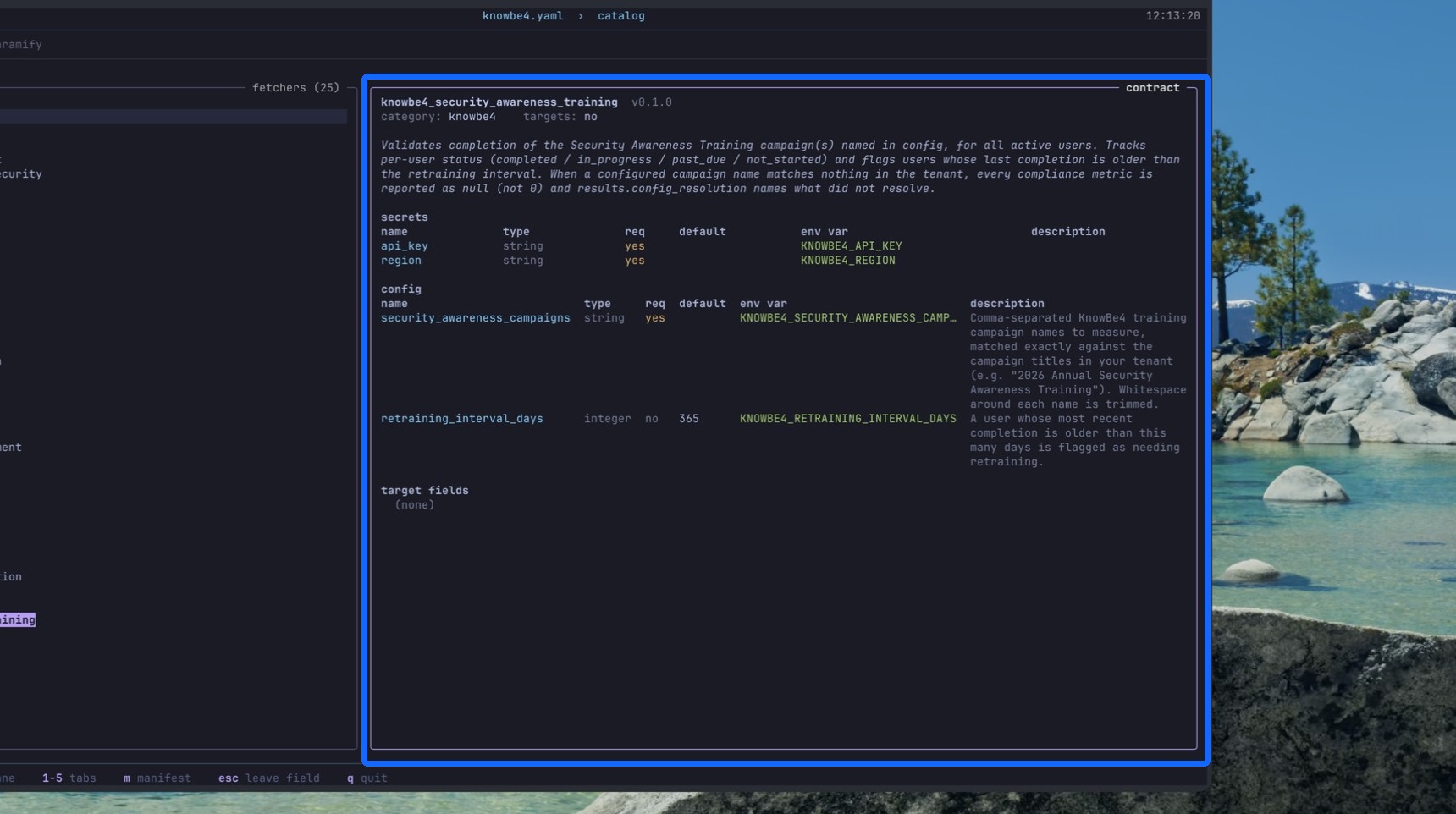The height and width of the screenshot is (814, 1456).
Task: Click the KNOWBE4_RETRAINING_INTERVAL_DAYS env var
Action: [847, 419]
